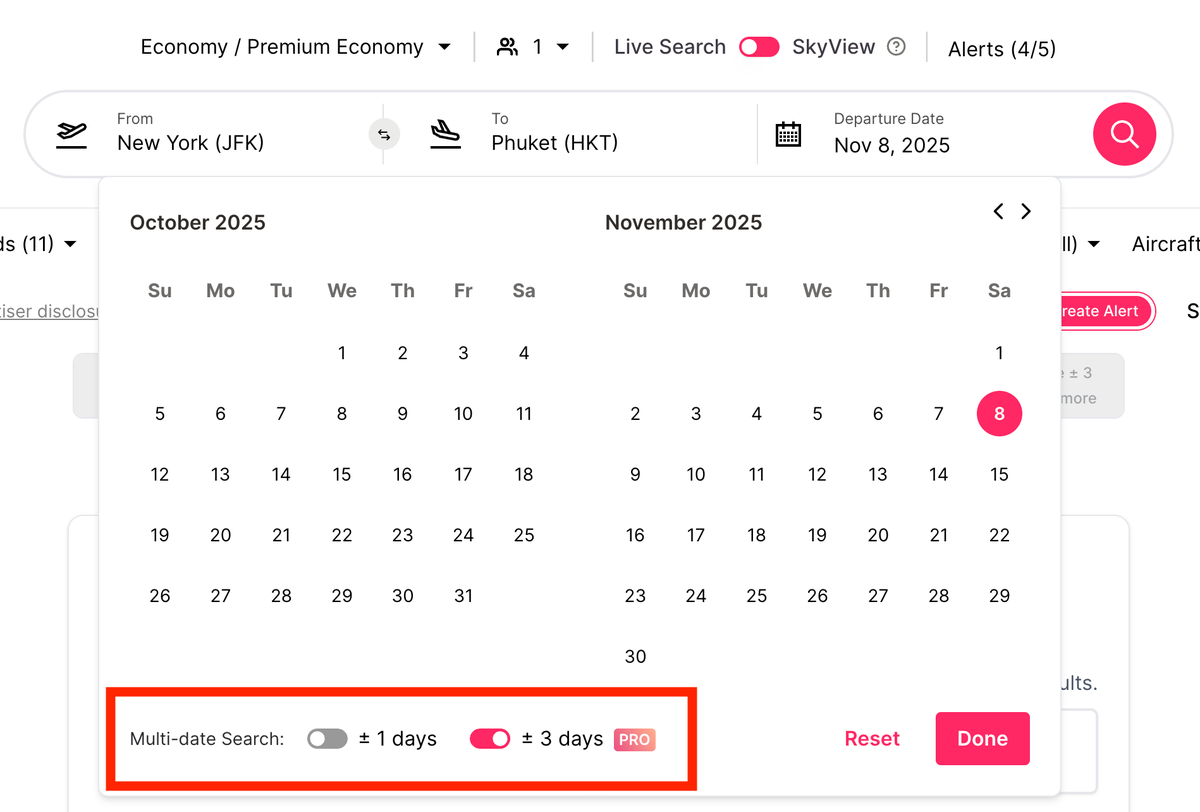Toggle Live Search / SkyView switch
Screen dimensions: 1200x812
click(x=759, y=47)
